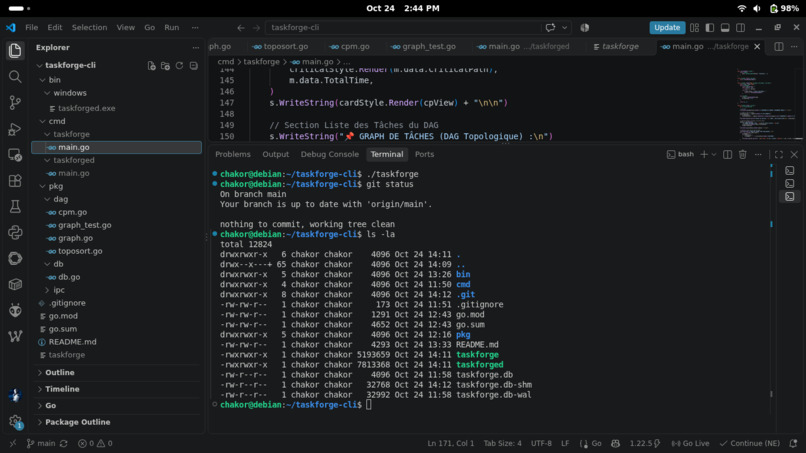Open the chat options dropdown arrow
Screen dimensions: 806x453
click(x=564, y=28)
